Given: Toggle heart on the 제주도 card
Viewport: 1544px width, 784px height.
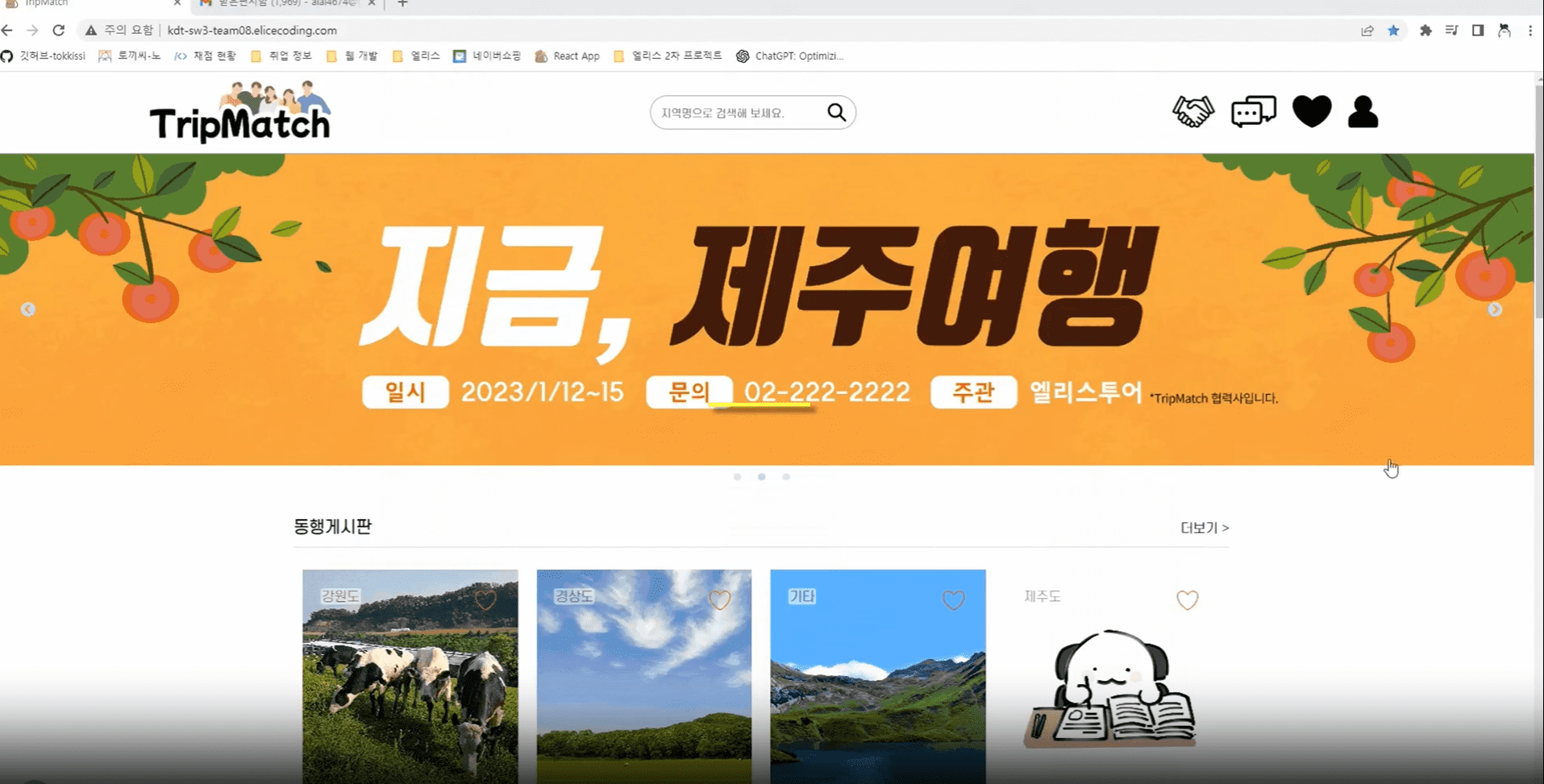Looking at the screenshot, I should pyautogui.click(x=1187, y=599).
